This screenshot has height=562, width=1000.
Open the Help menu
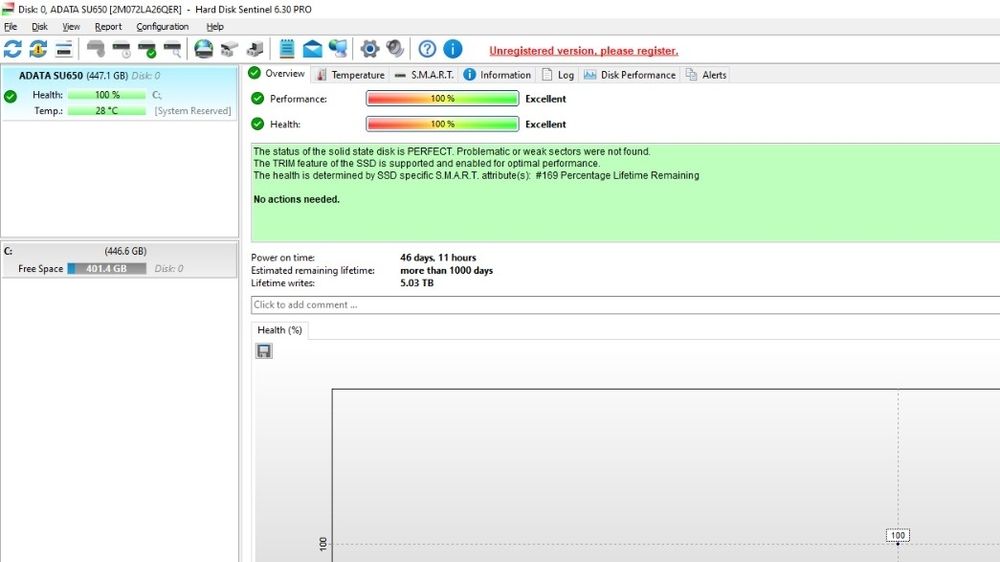[x=215, y=27]
